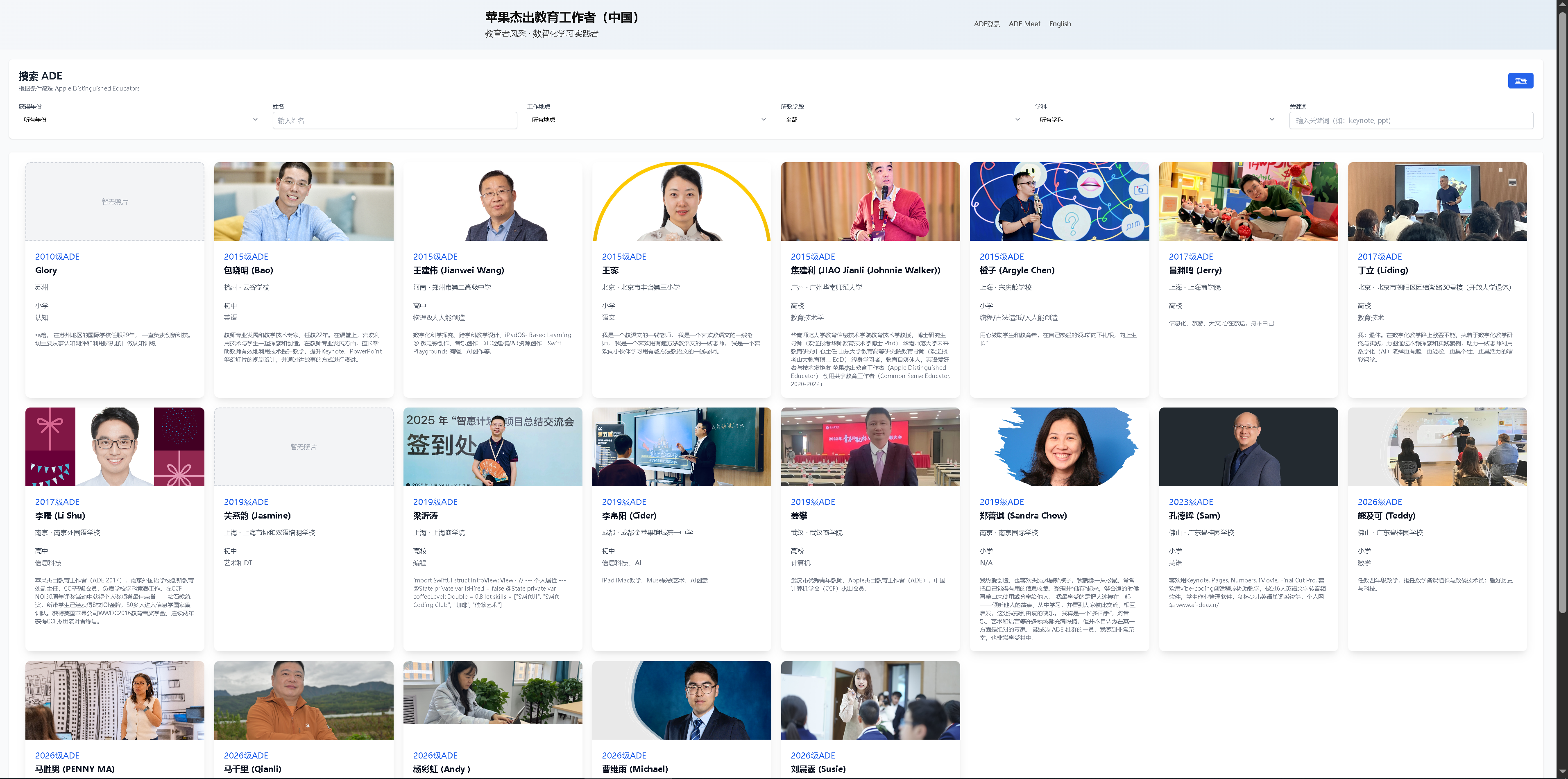The height and width of the screenshot is (779, 1568).
Task: Open 包晓明 (Bao) profile photo
Action: (304, 202)
